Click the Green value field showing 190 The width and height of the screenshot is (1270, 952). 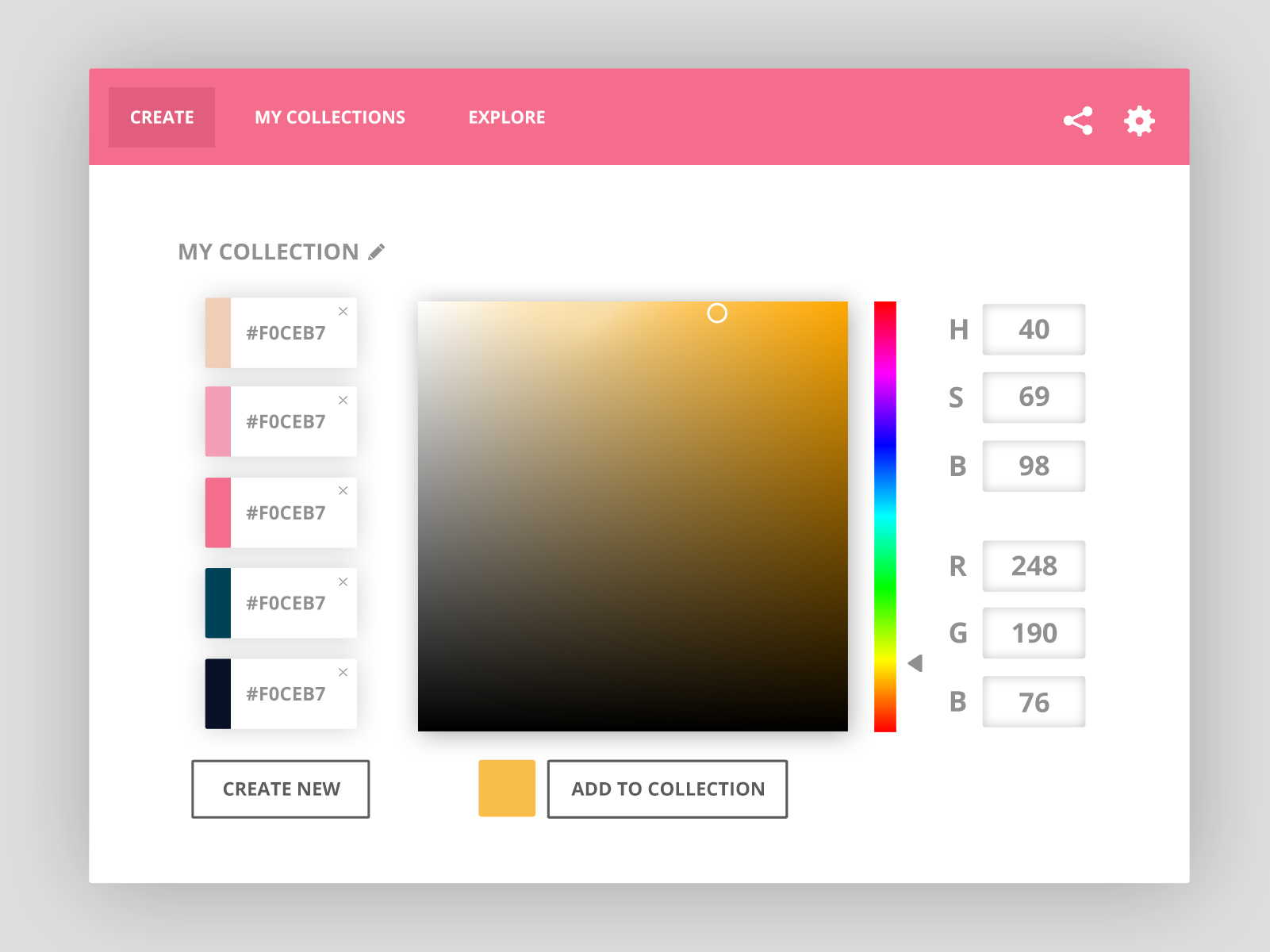1034,632
